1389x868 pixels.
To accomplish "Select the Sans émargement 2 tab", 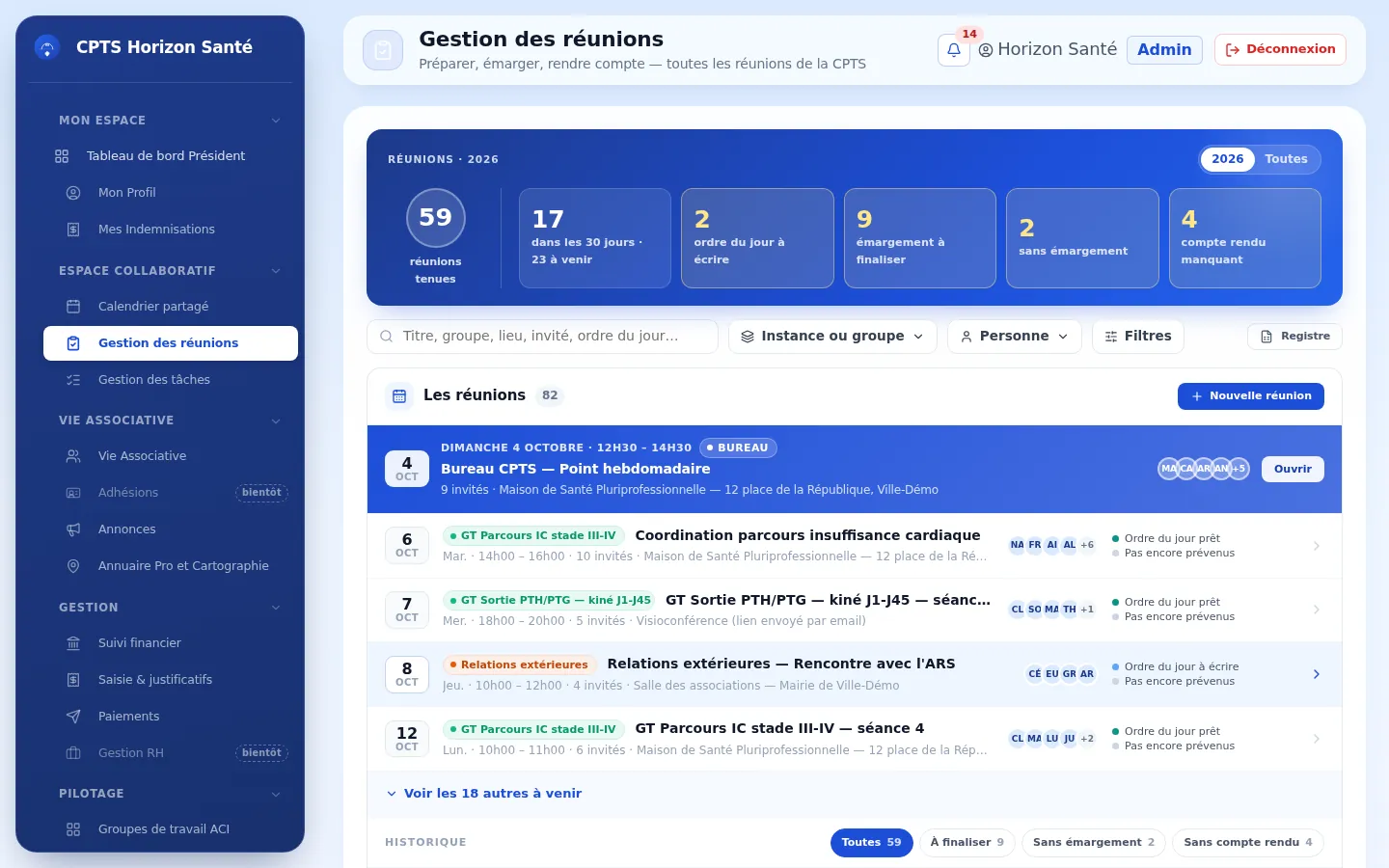I will click(1093, 843).
